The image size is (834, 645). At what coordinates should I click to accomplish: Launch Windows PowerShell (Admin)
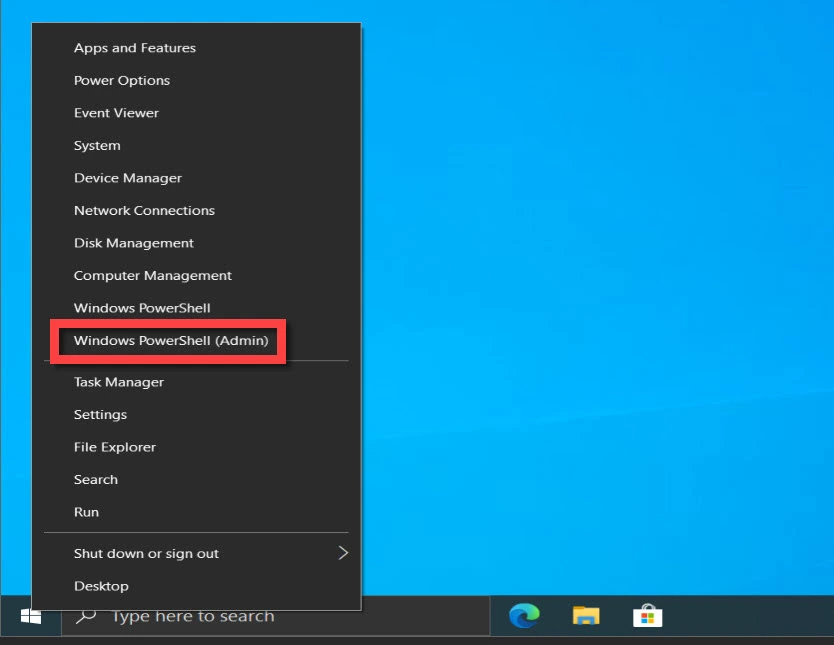pos(196,340)
